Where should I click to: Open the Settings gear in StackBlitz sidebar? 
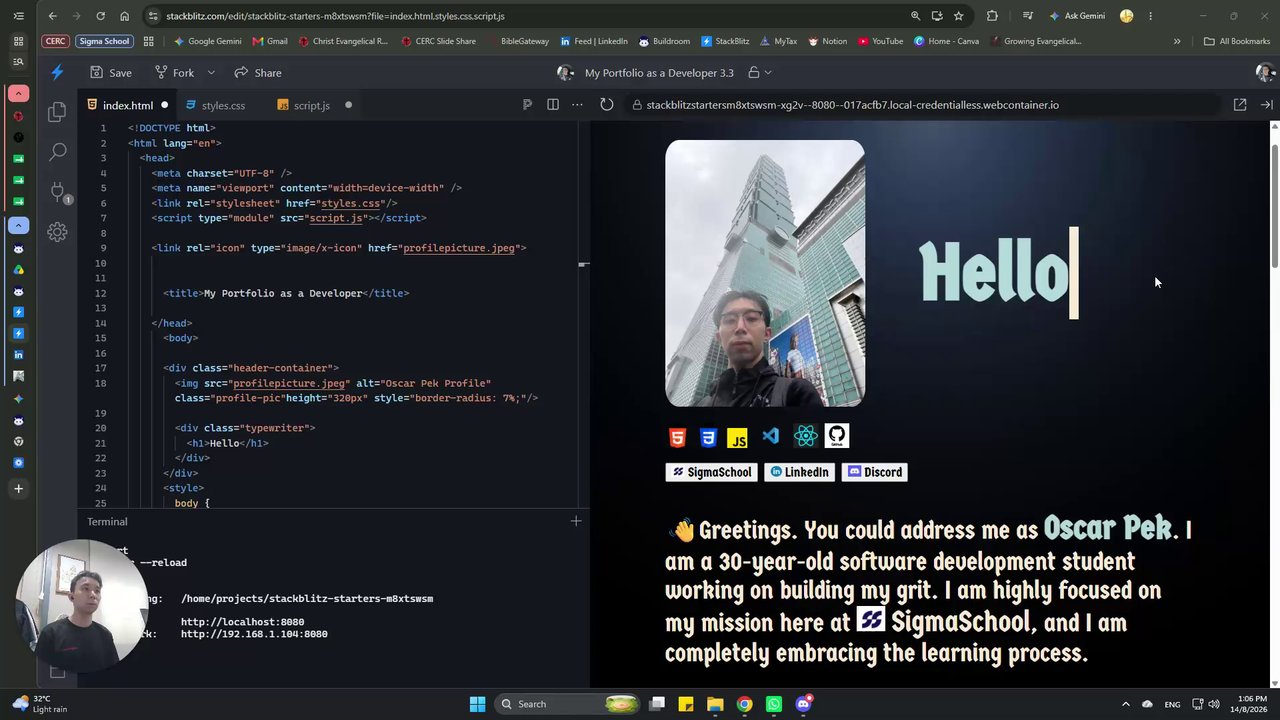pos(57,232)
